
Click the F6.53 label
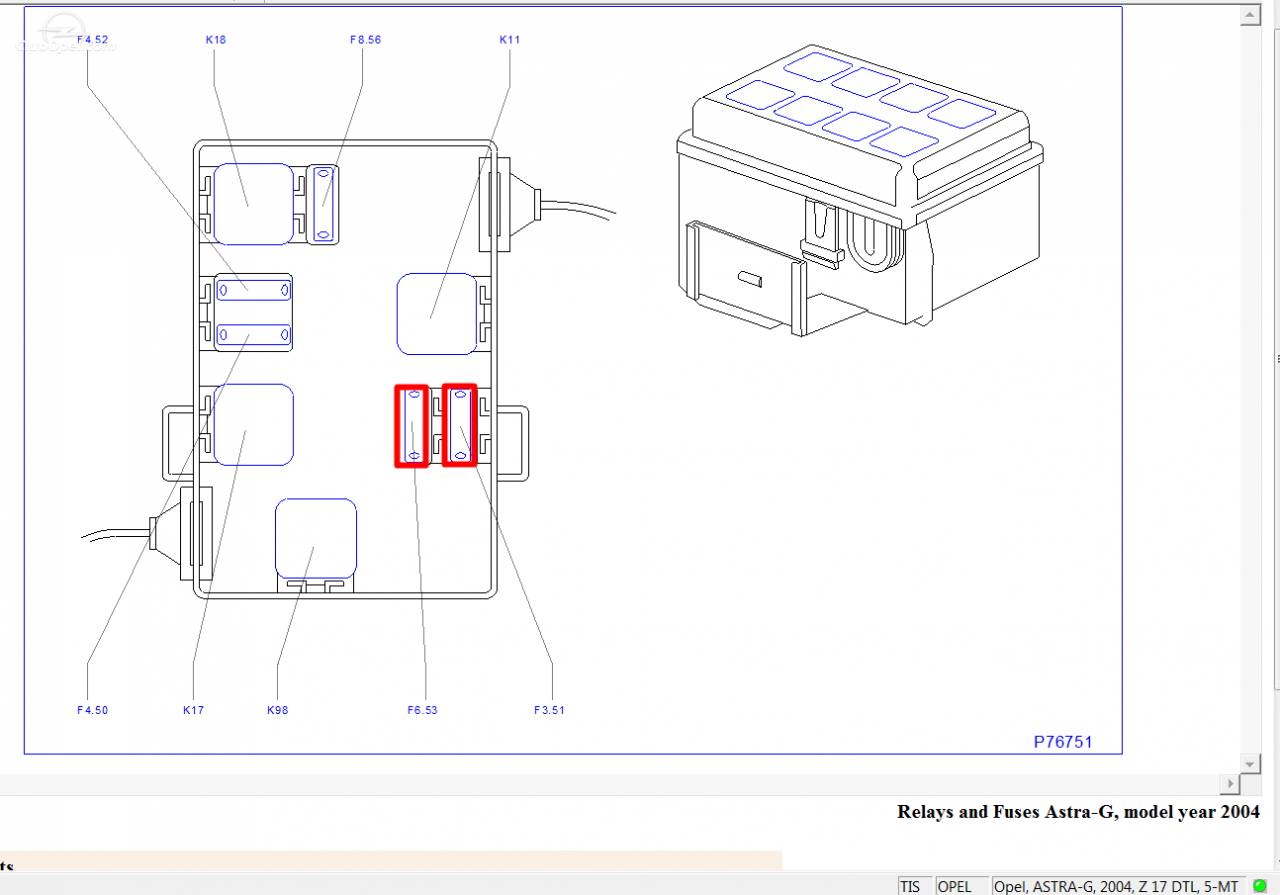tap(422, 710)
